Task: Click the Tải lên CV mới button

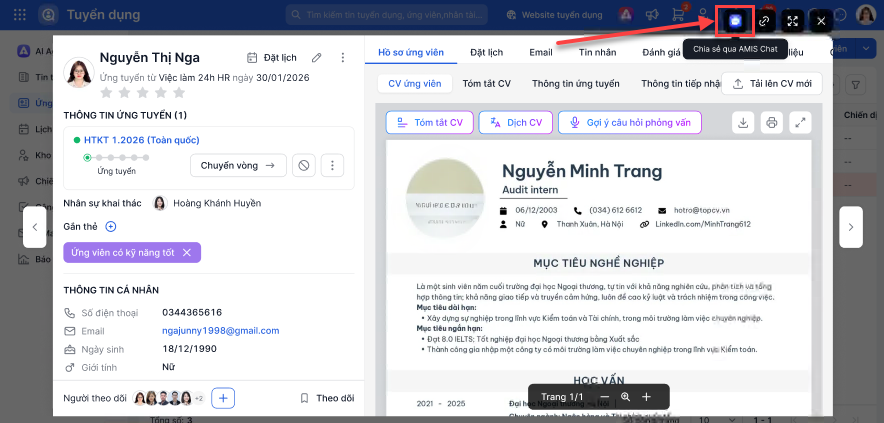Action: pyautogui.click(x=772, y=83)
